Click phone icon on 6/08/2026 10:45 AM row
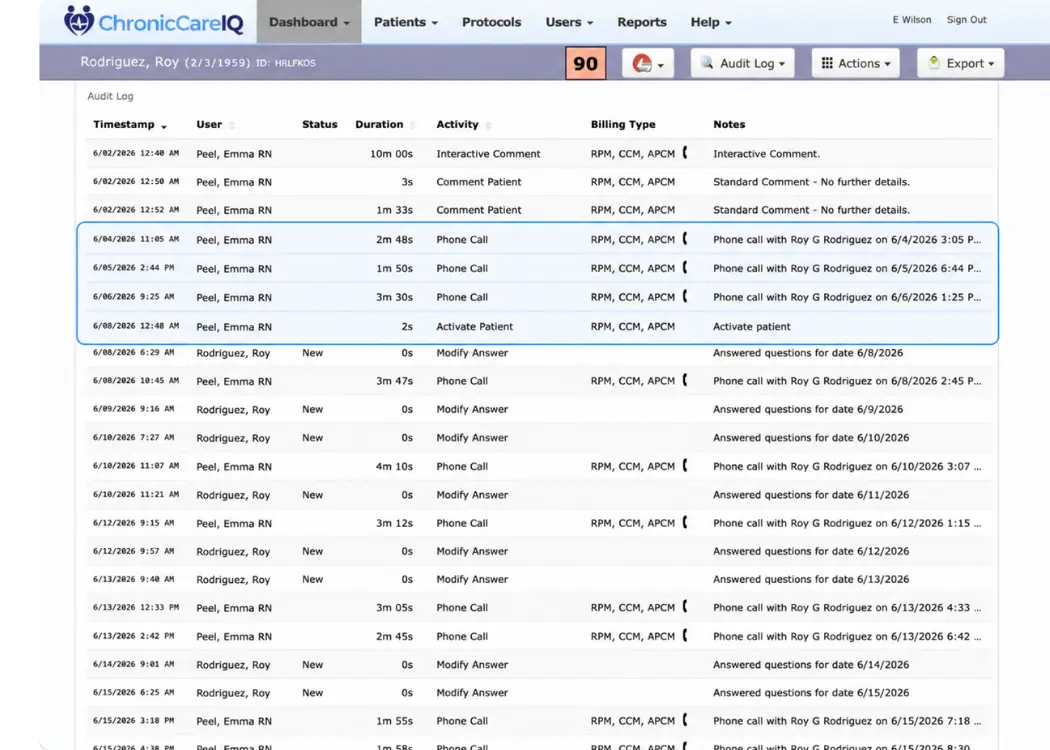1050x750 pixels. coord(684,380)
